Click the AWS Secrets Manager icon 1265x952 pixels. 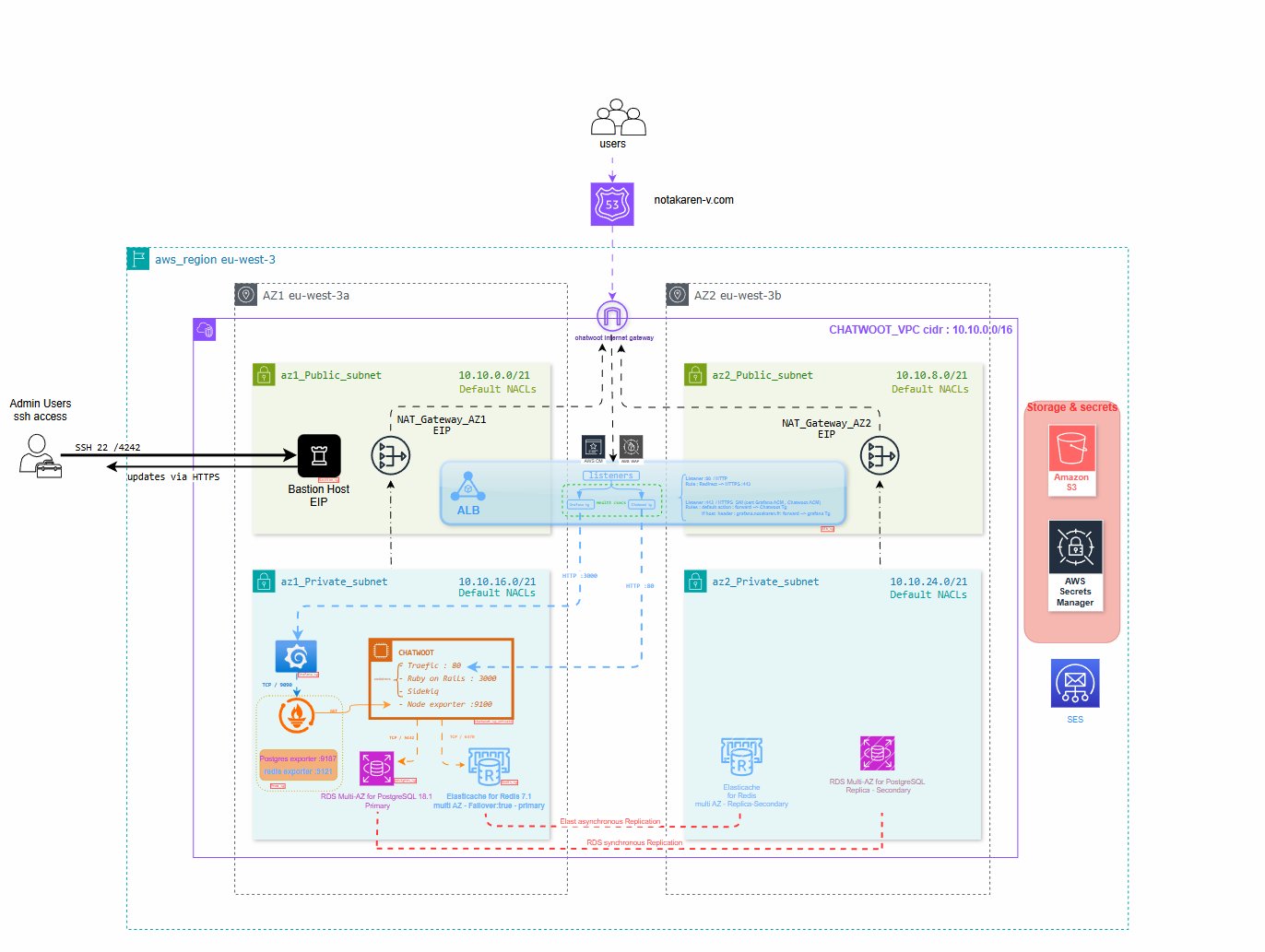1075,547
